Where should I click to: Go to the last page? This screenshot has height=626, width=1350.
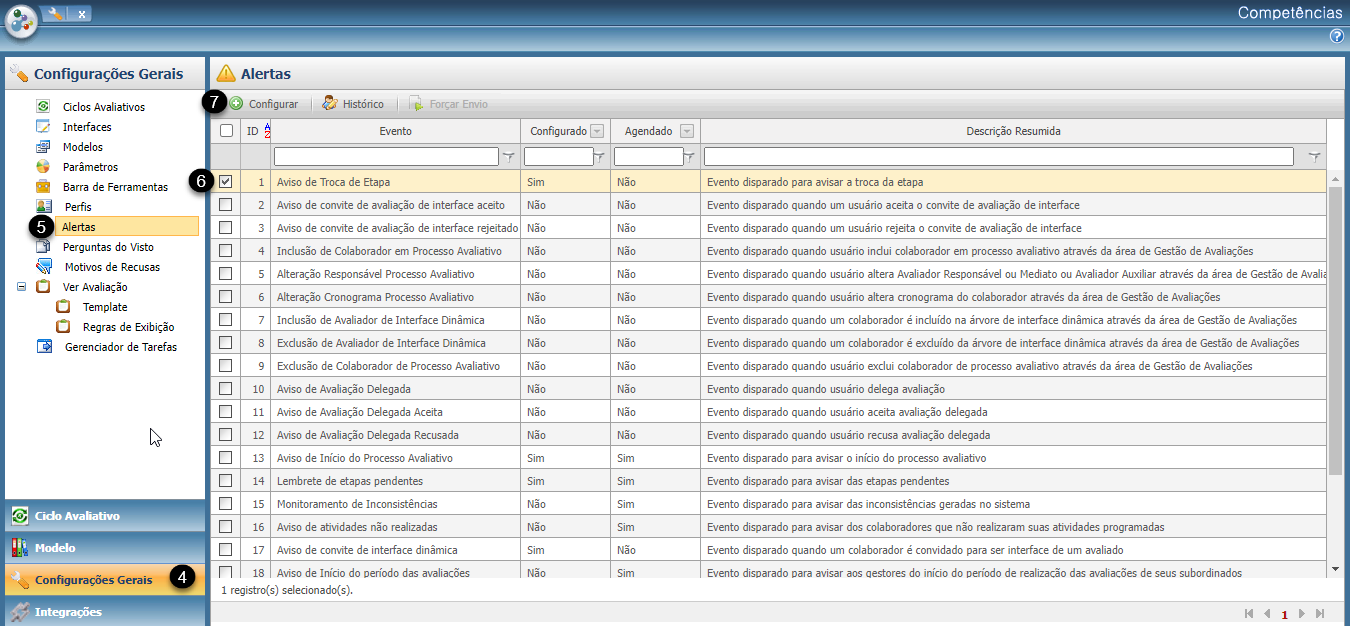1320,614
